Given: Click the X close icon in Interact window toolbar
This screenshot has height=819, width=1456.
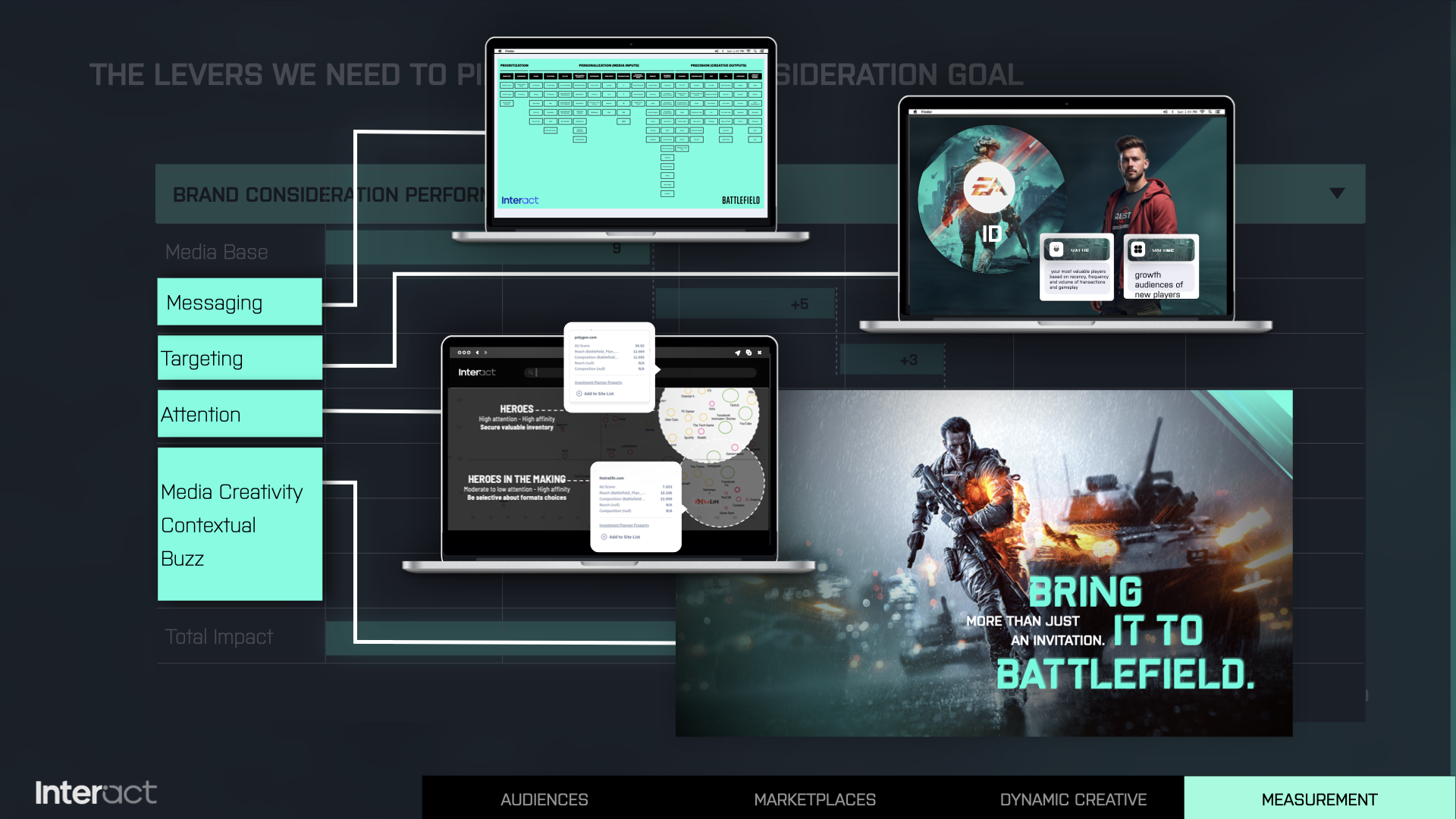Looking at the screenshot, I should [759, 353].
